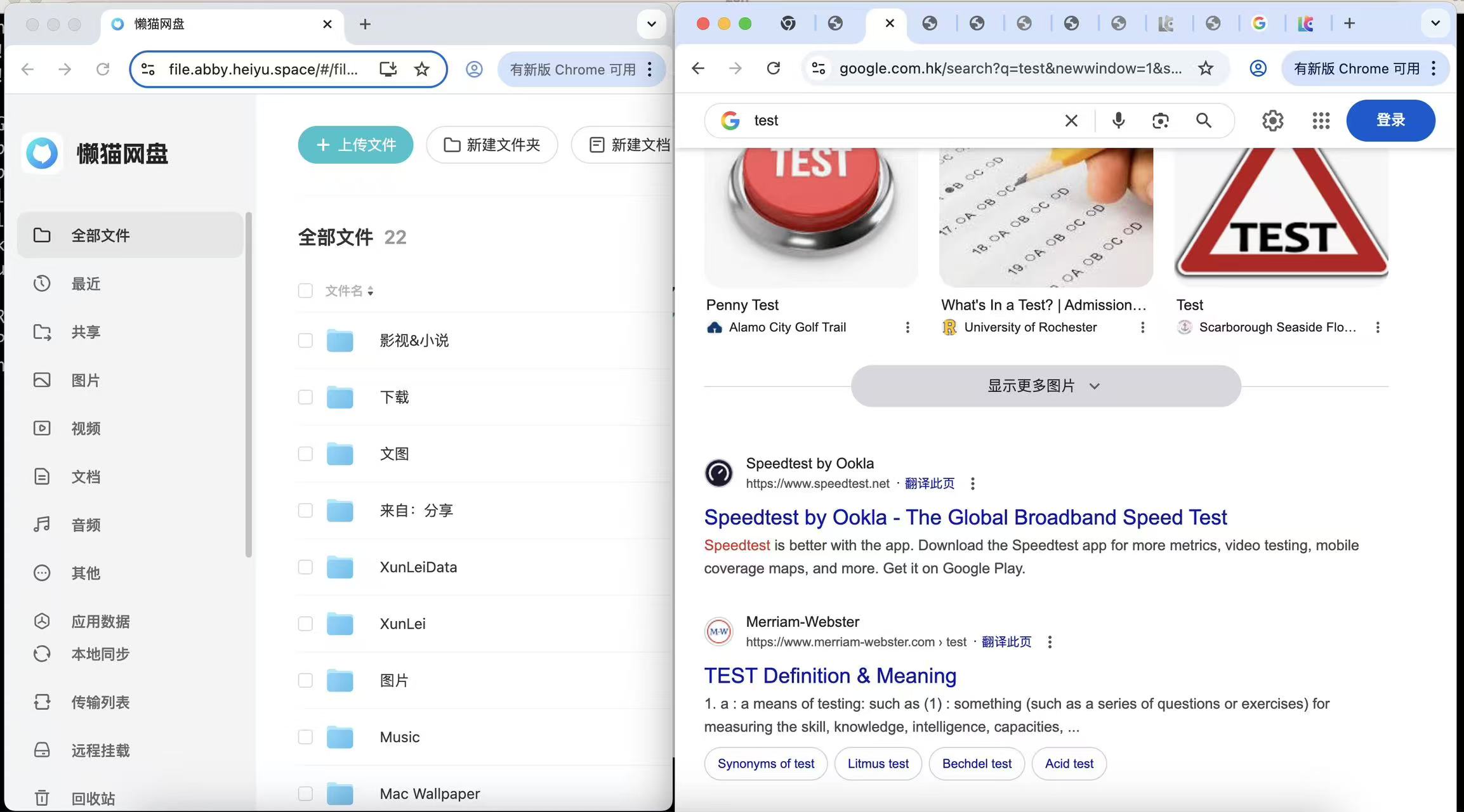Bookmark the 懒猫网盘 page with star icon
The width and height of the screenshot is (1464, 812).
tap(421, 69)
